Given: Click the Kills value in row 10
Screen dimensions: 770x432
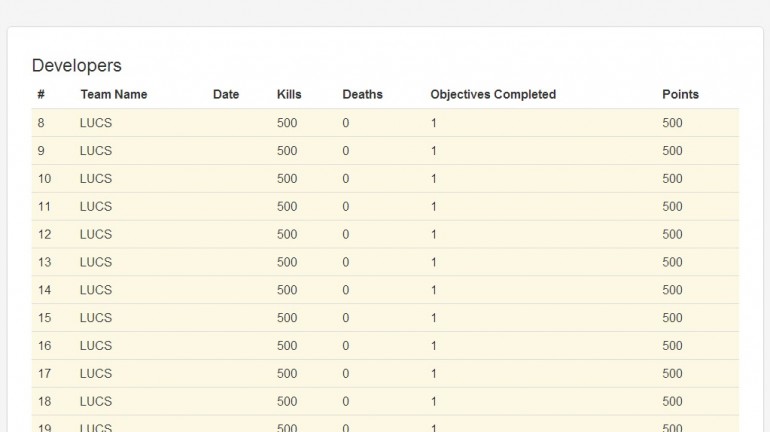Looking at the screenshot, I should pos(287,179).
